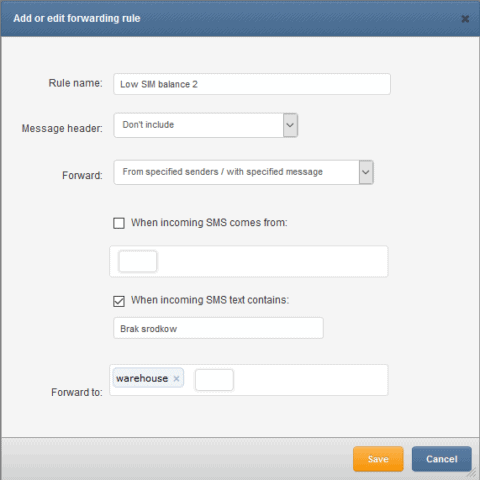Click the dialog resize grip corner

(473, 473)
